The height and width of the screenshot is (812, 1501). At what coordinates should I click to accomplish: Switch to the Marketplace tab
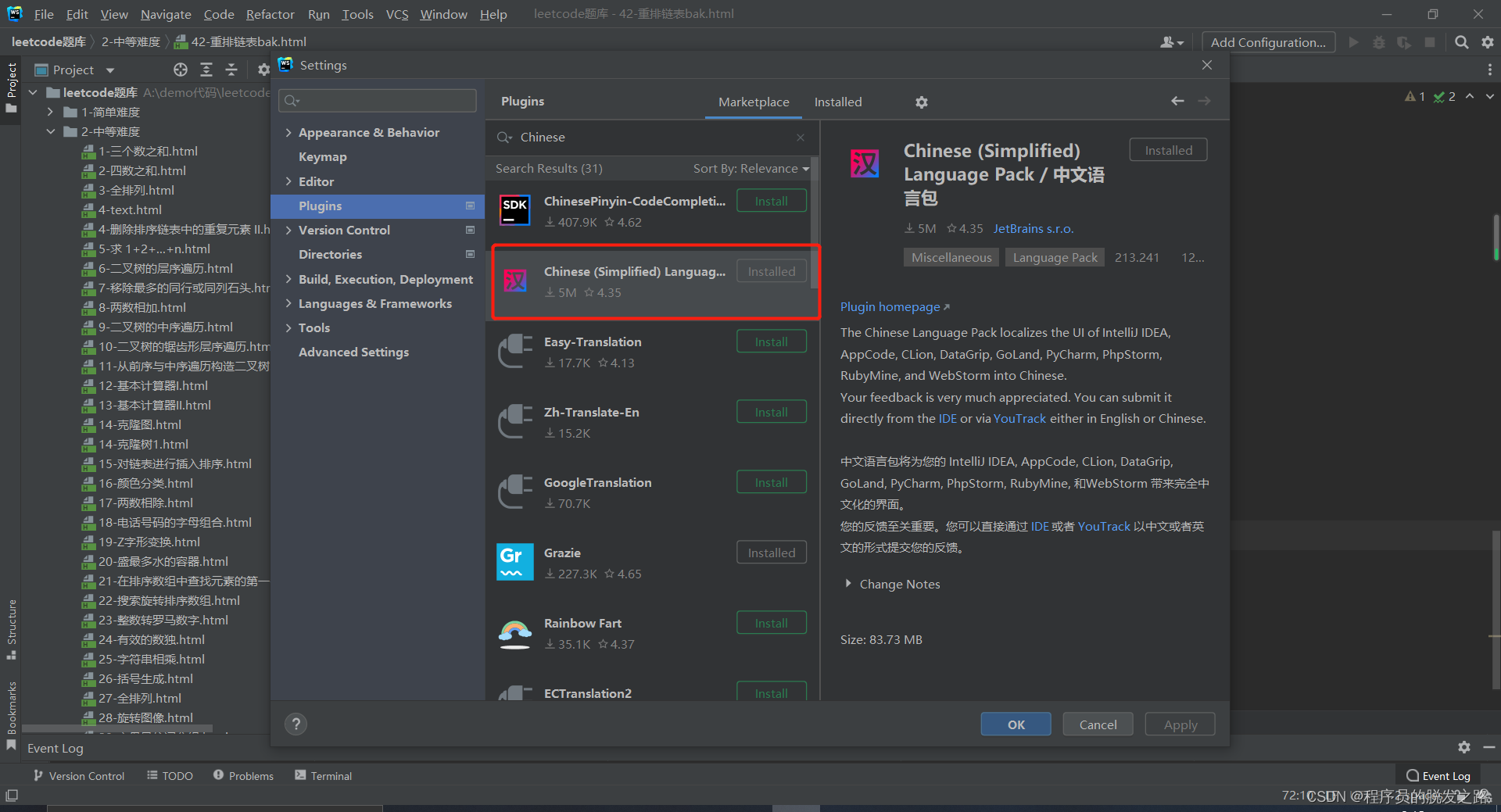coord(754,102)
